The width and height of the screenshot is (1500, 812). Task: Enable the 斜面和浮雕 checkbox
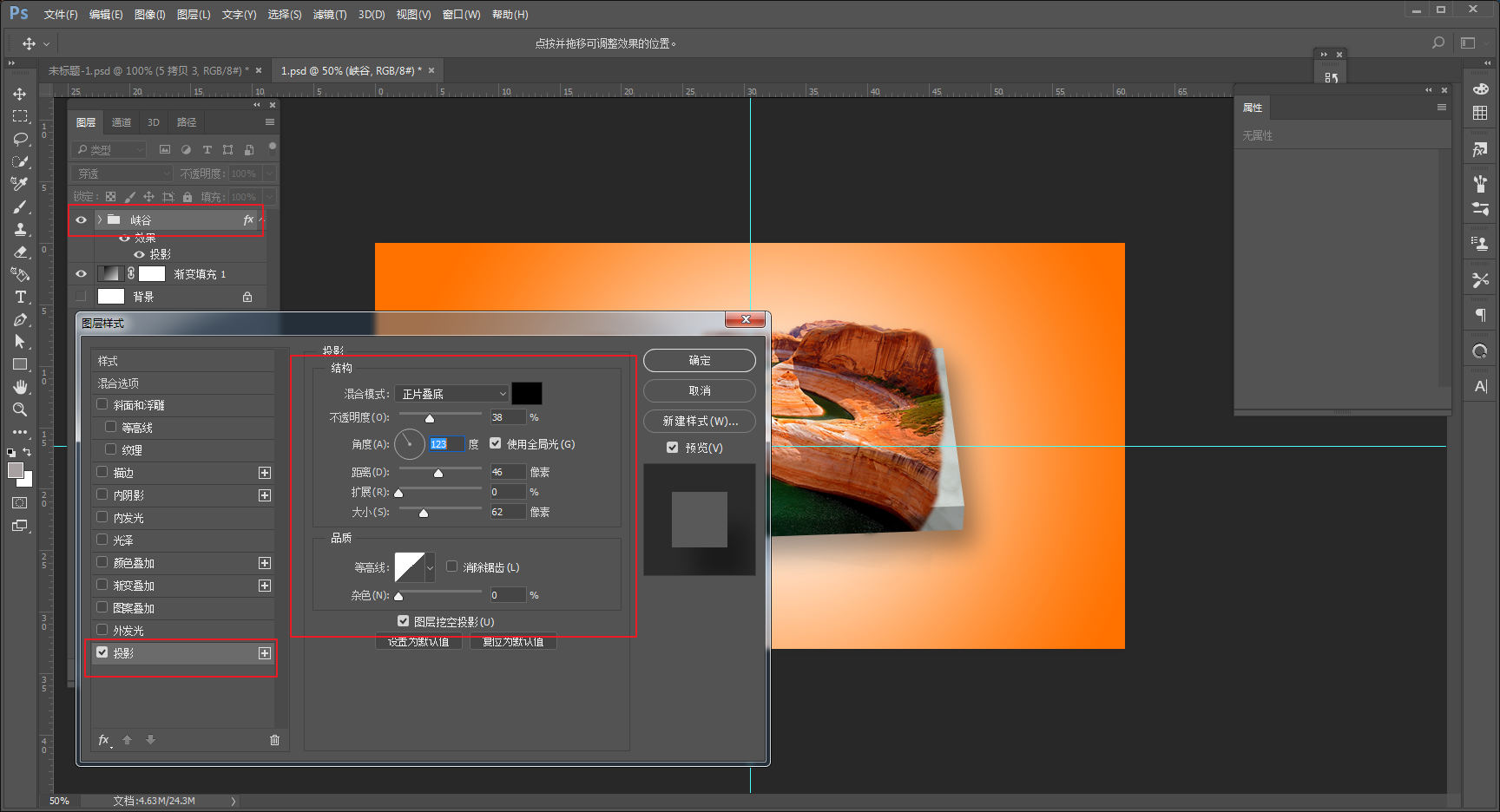click(102, 404)
